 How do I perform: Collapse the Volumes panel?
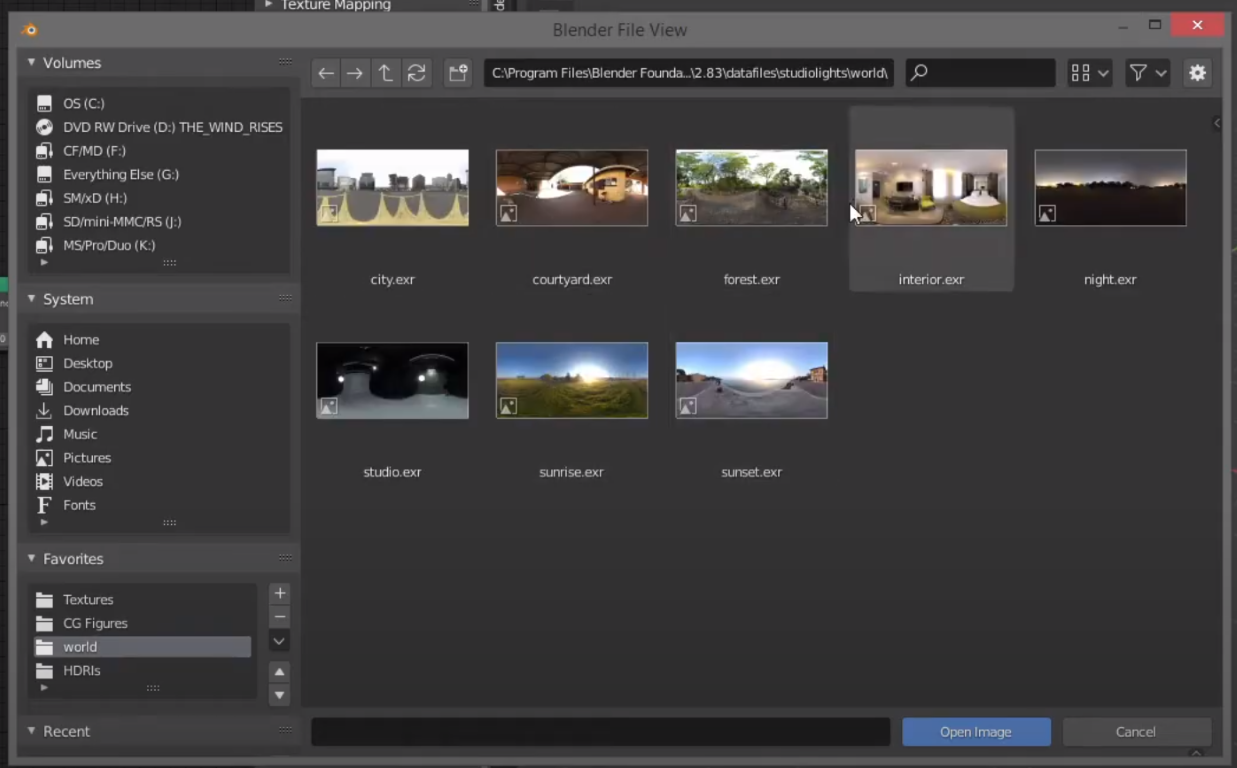[x=31, y=62]
